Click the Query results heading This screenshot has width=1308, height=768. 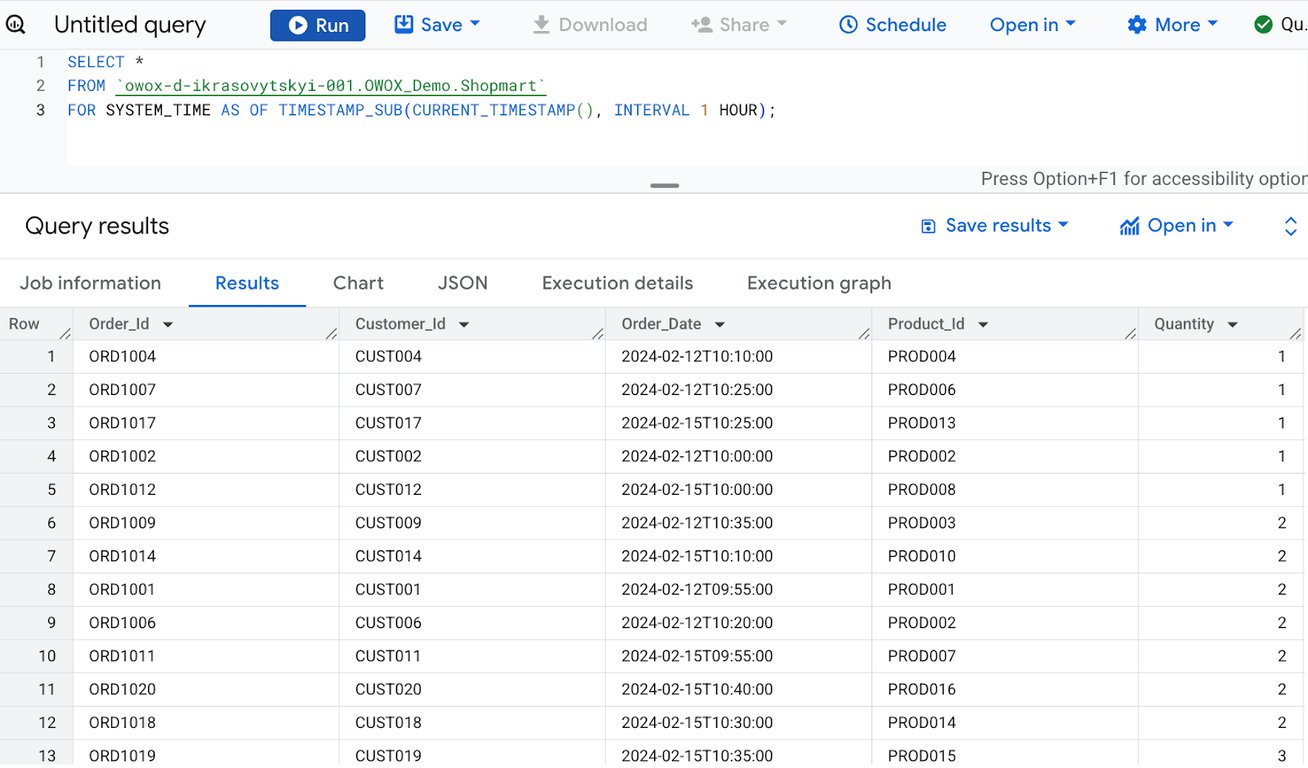[97, 226]
